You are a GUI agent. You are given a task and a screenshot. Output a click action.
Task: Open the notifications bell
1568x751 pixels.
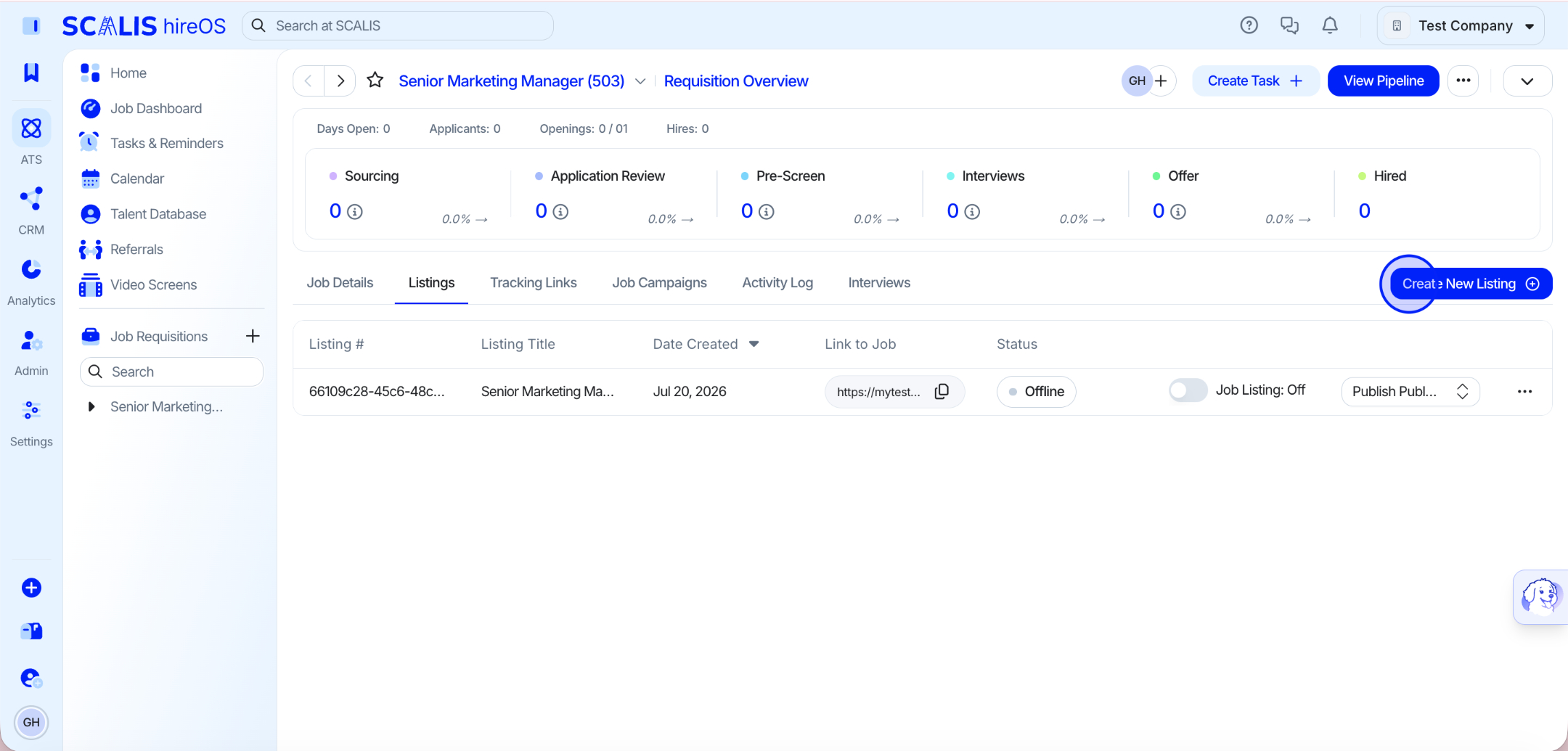[1330, 25]
